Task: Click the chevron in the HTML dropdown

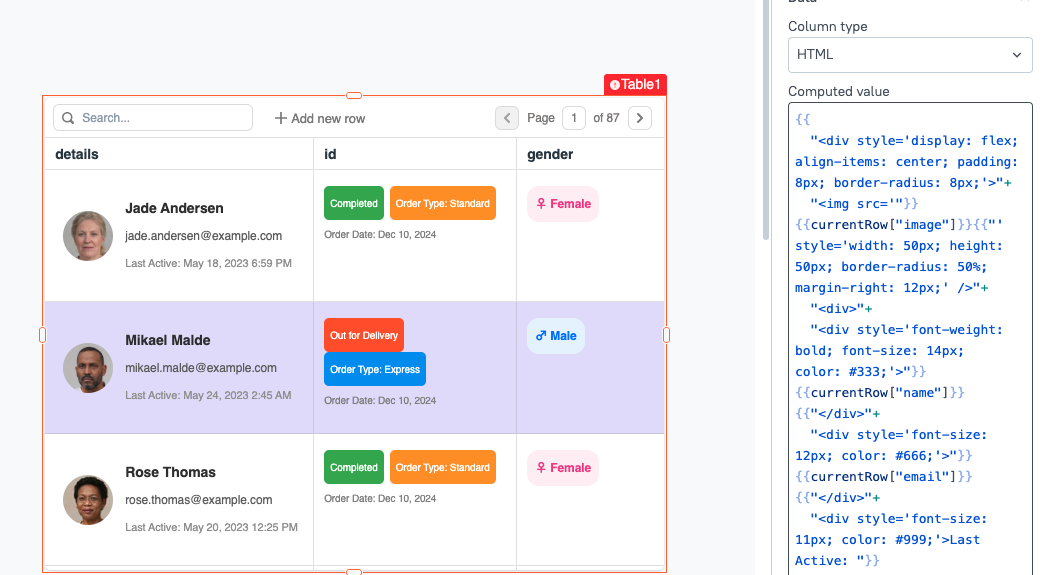Action: pos(1017,54)
